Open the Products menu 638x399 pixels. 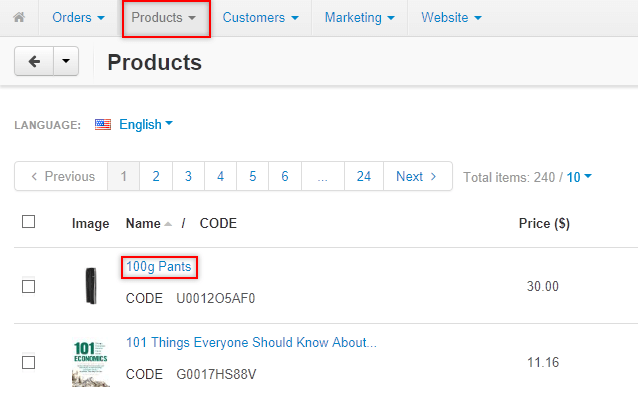click(x=164, y=17)
